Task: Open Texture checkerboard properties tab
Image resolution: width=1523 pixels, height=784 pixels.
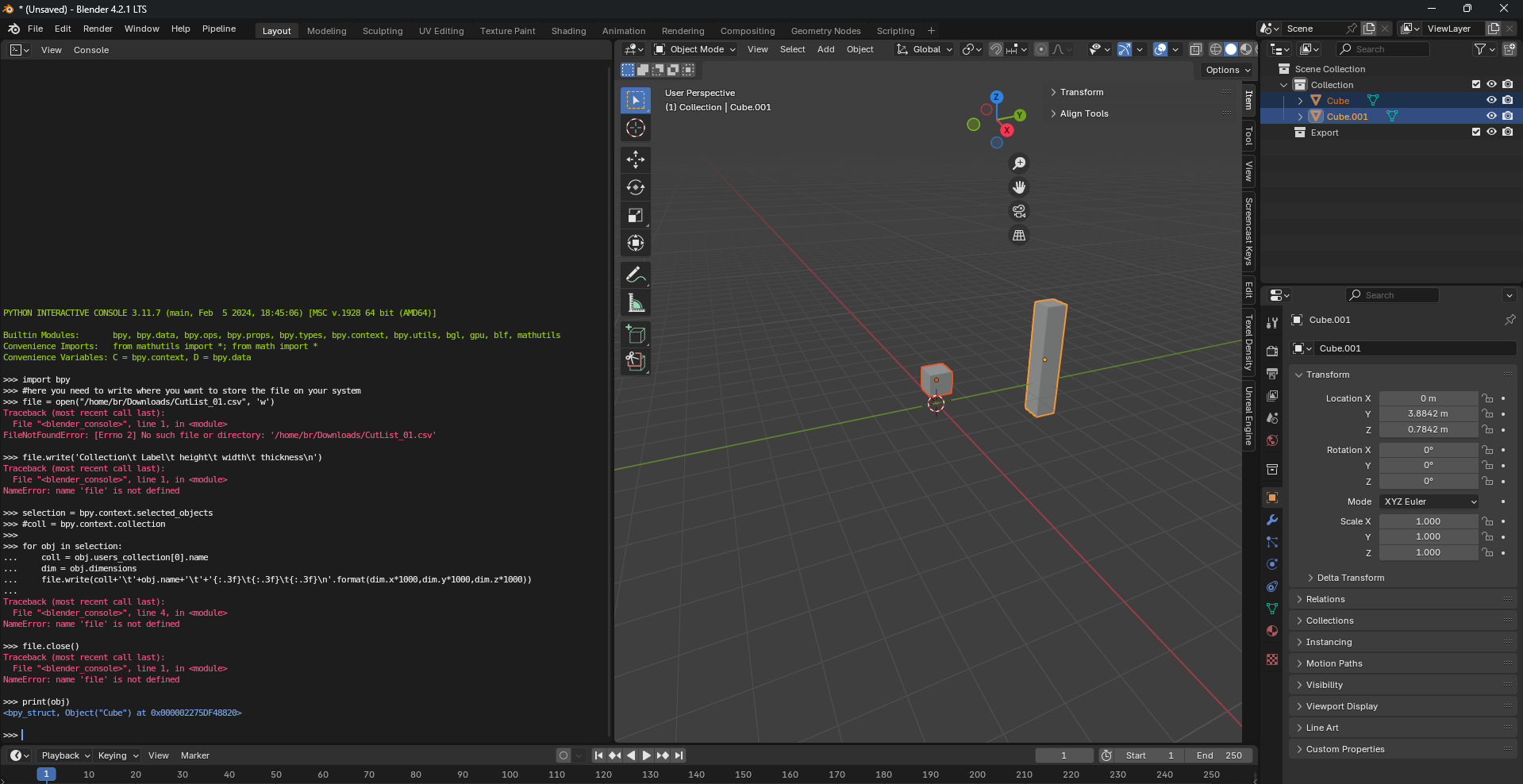Action: tap(1272, 659)
